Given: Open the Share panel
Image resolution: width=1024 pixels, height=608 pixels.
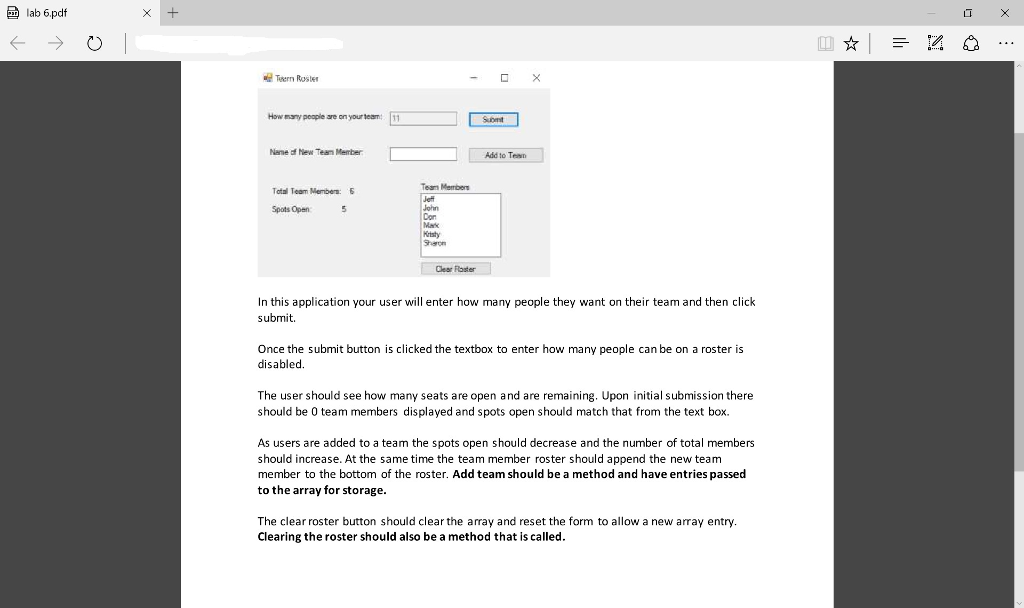Looking at the screenshot, I should click(970, 43).
